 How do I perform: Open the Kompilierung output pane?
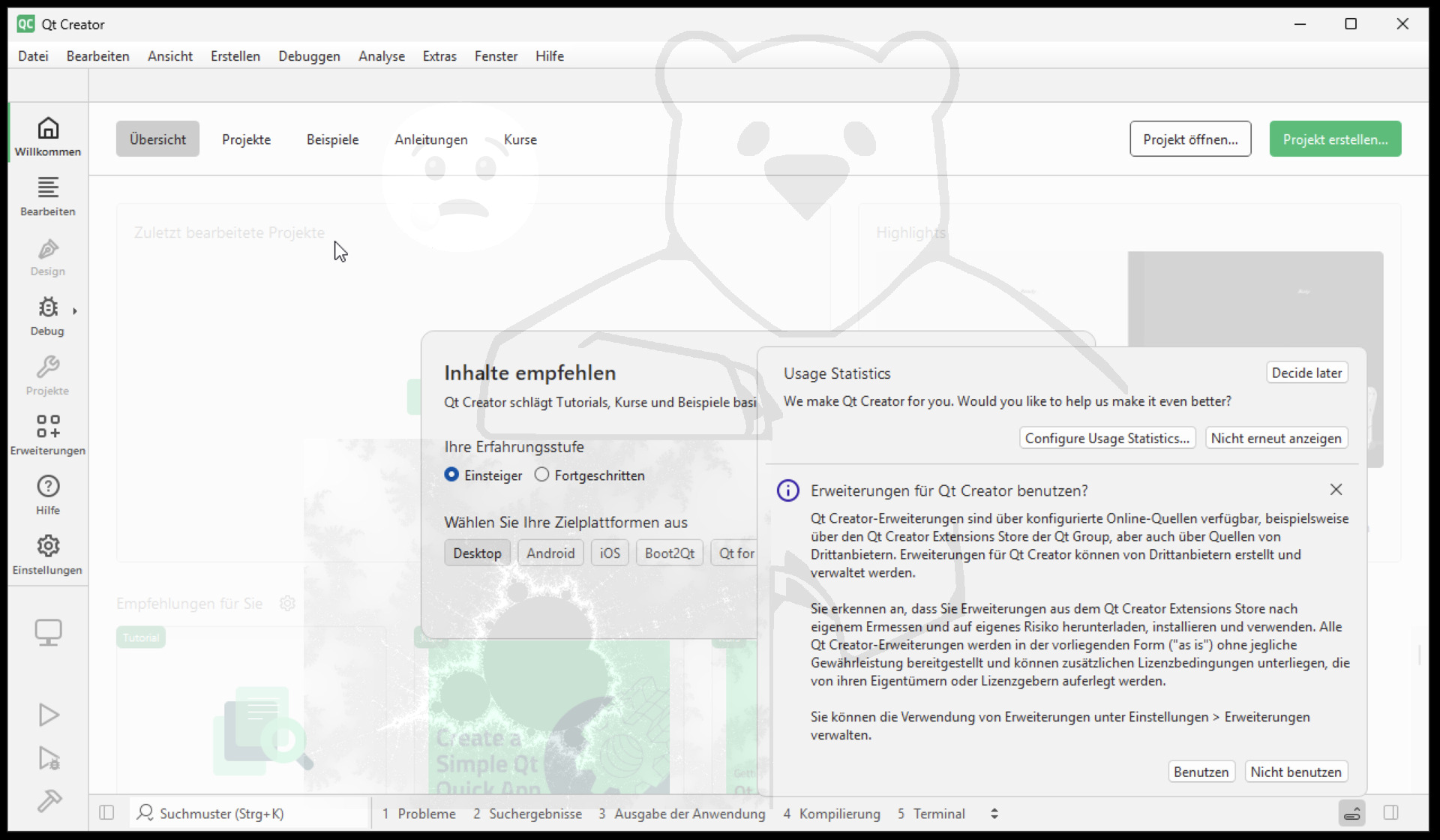pyautogui.click(x=832, y=813)
